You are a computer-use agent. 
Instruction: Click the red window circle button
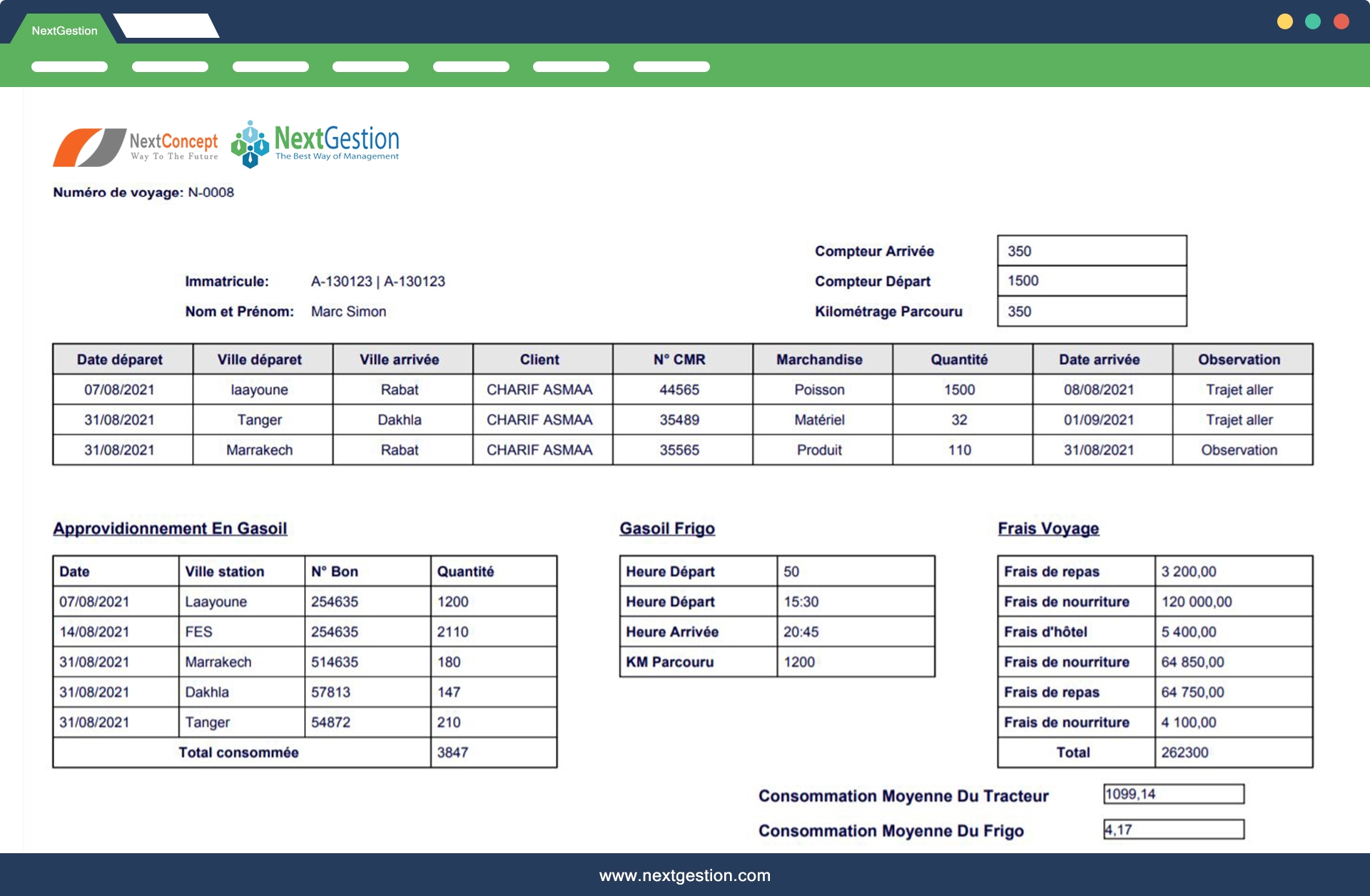(x=1341, y=21)
